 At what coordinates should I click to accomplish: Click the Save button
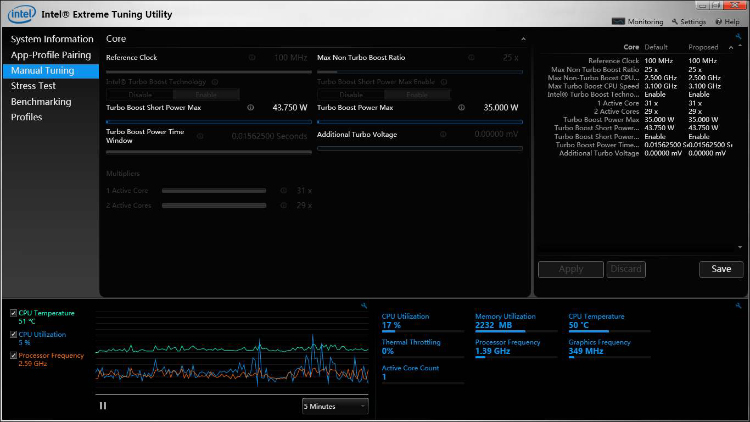pos(721,269)
